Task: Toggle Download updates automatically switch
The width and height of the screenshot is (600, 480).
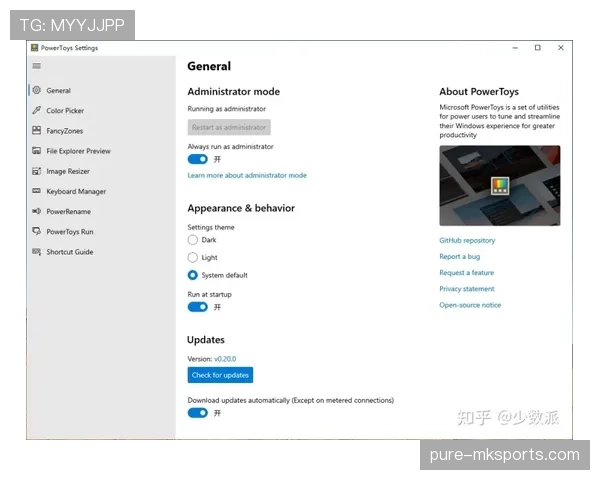Action: pyautogui.click(x=198, y=413)
